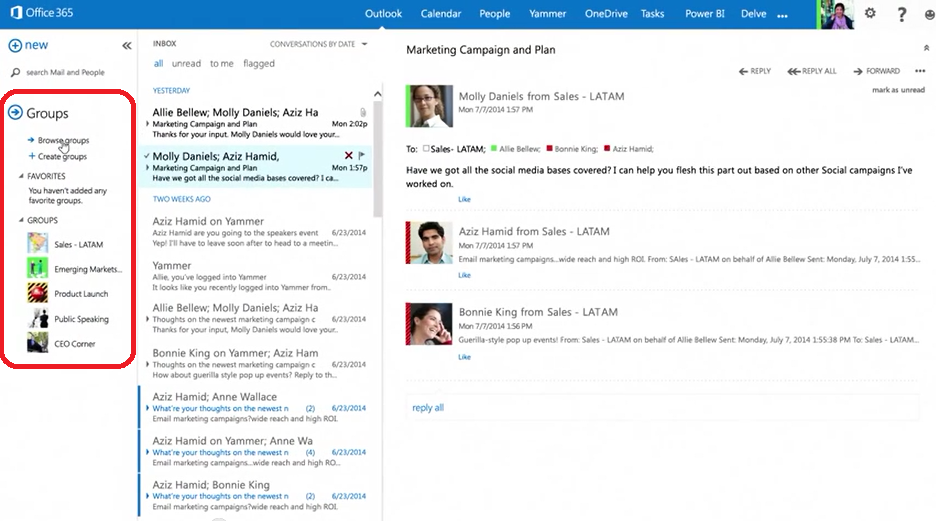Open the Help question mark

tap(902, 14)
